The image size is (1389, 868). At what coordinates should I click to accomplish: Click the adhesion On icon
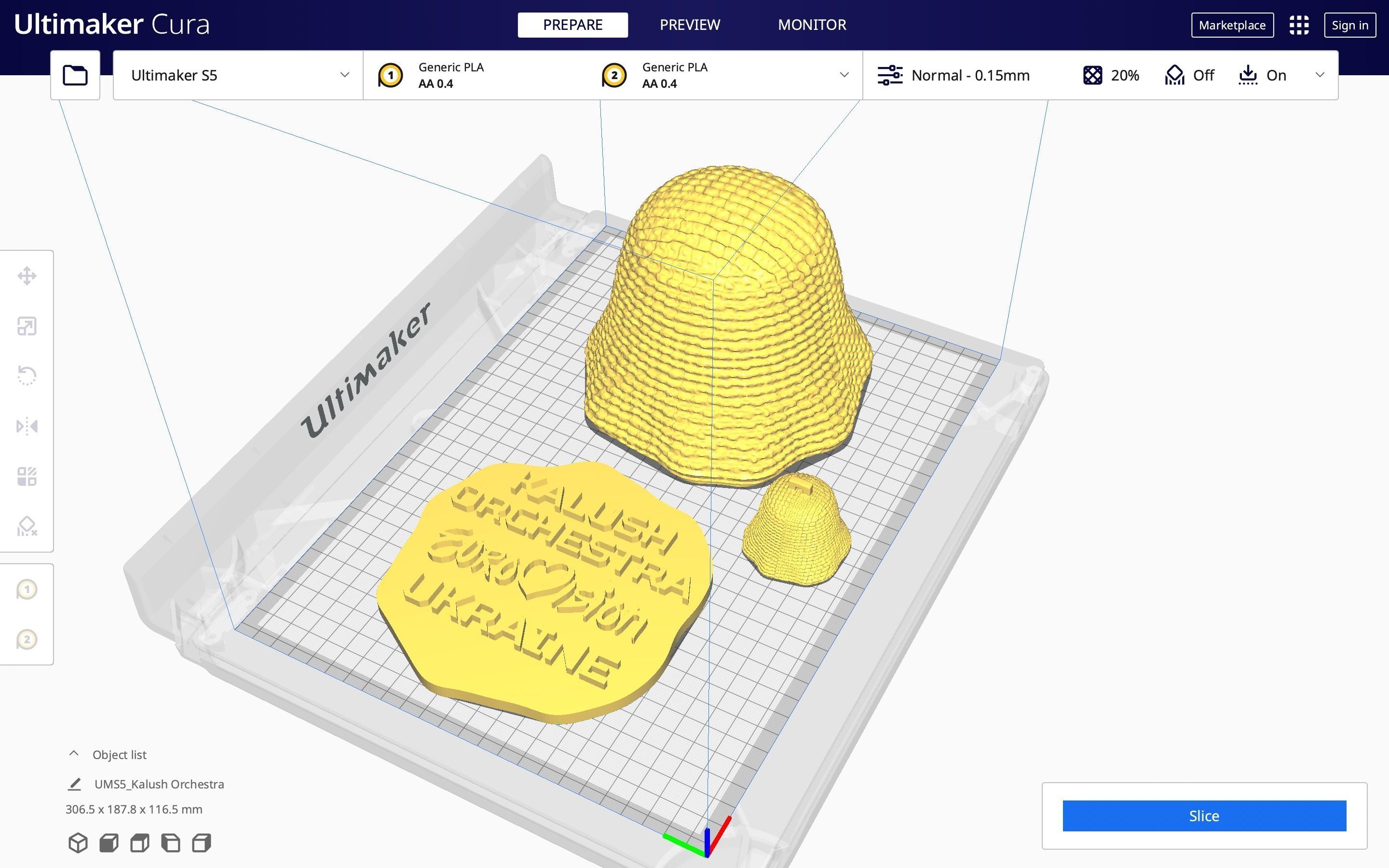point(1248,75)
